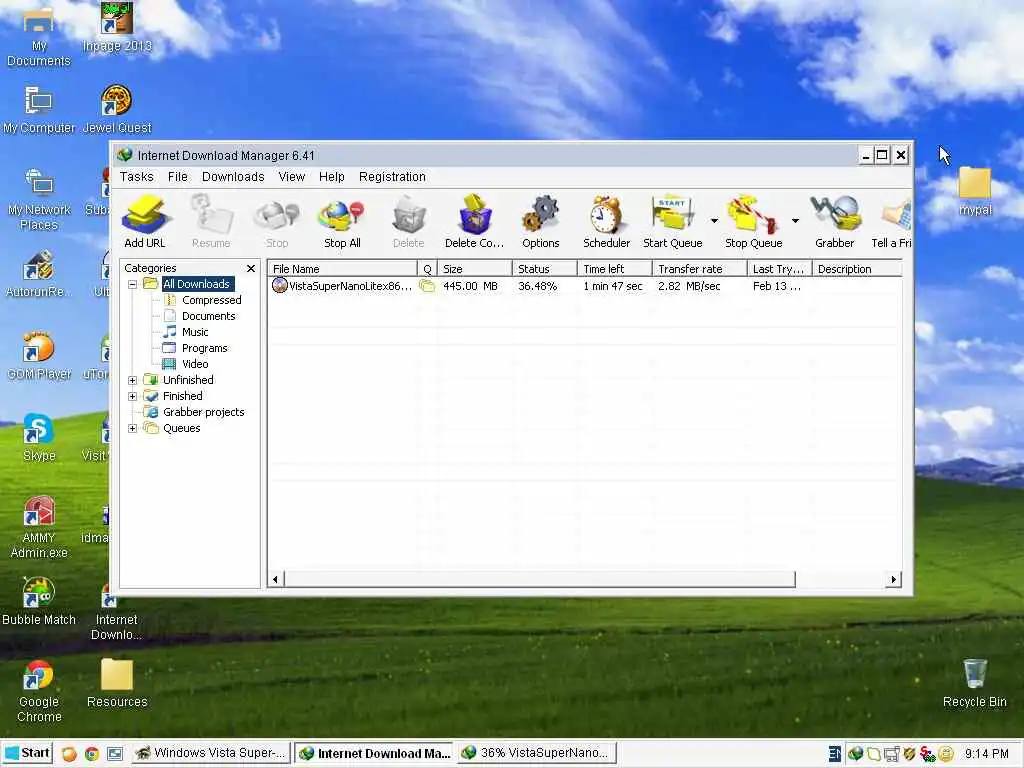Open Options via the gears icon

point(541,221)
